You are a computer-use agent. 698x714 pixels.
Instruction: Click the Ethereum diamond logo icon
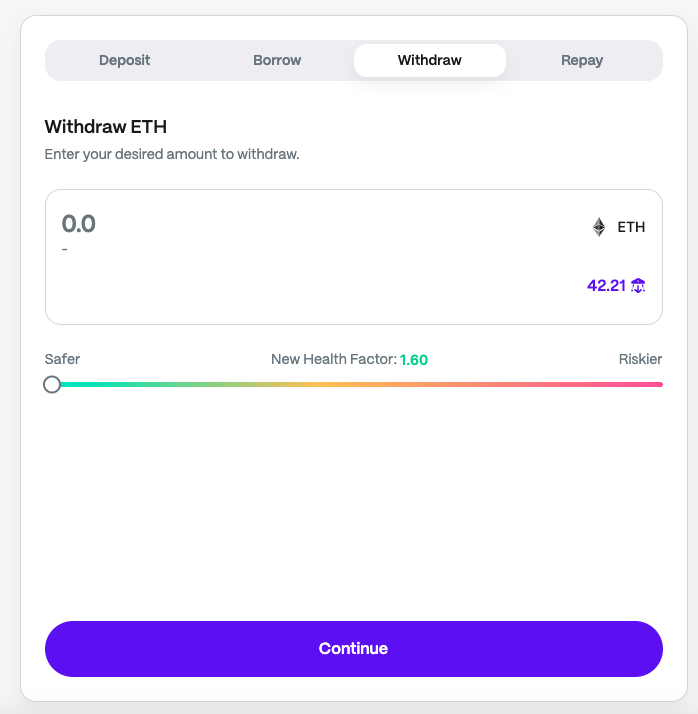click(599, 227)
